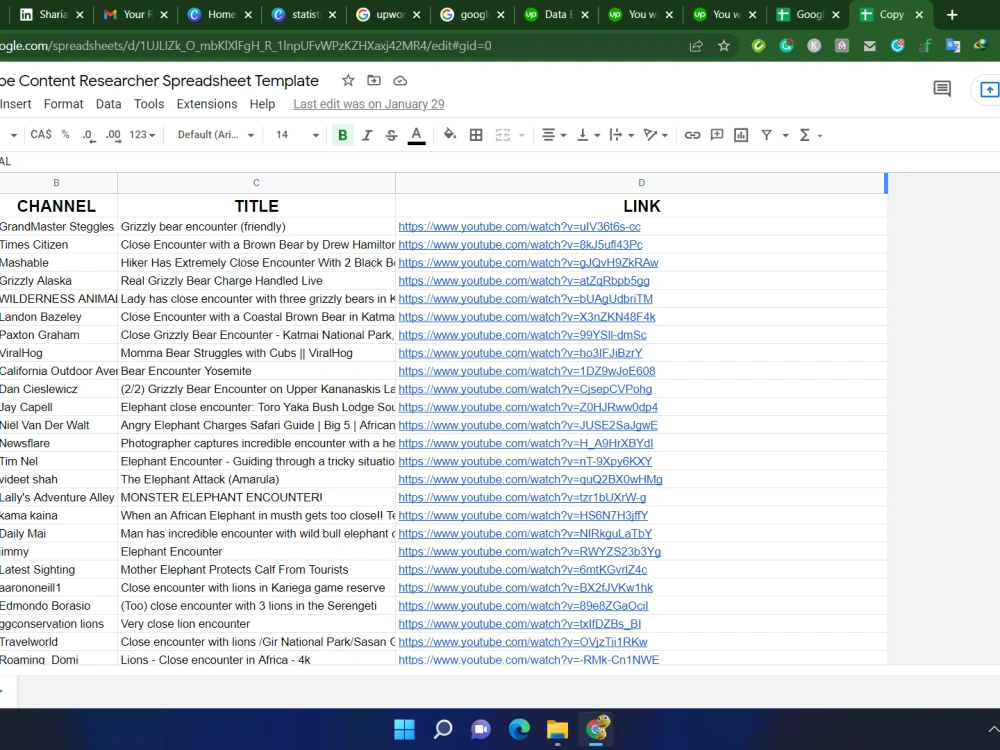1000x750 pixels.
Task: Insert link using toolbar icon
Action: [x=692, y=135]
